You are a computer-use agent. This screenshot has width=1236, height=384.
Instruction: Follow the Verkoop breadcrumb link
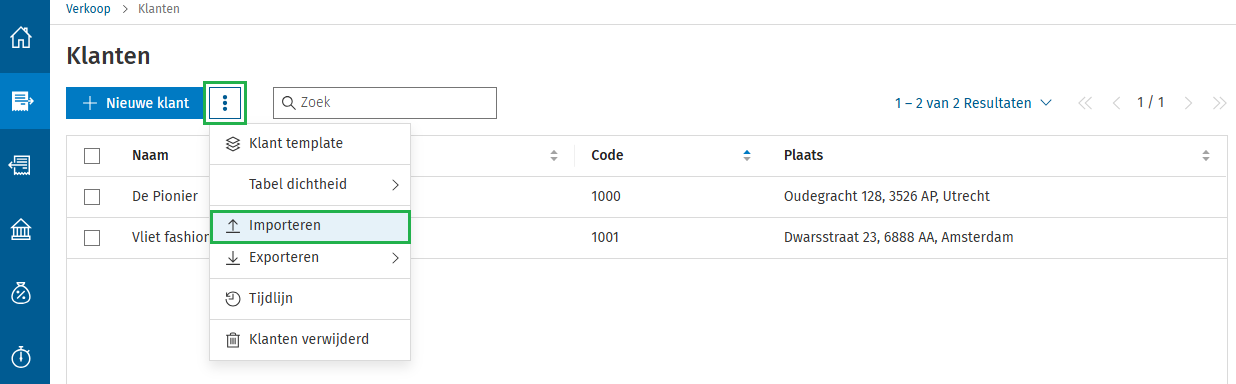point(88,9)
